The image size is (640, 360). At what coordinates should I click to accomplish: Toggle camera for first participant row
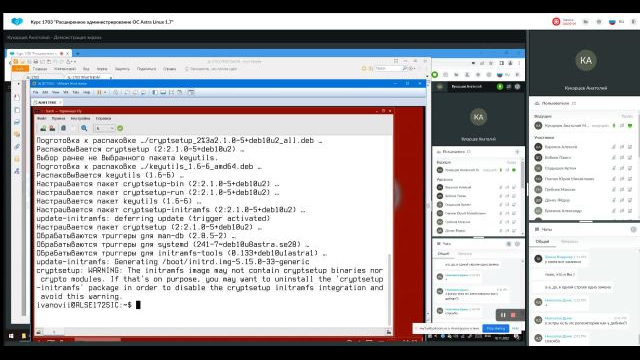point(622,147)
